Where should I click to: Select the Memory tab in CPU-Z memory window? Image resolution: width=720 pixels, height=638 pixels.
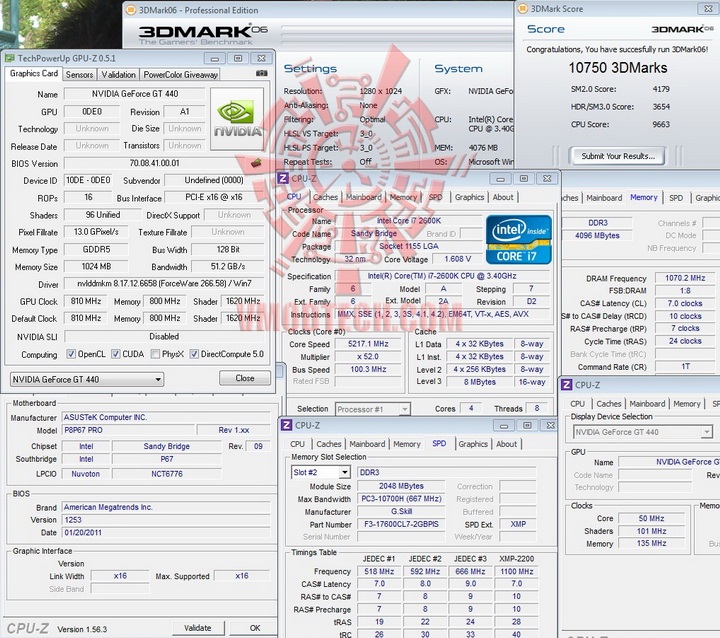[644, 198]
